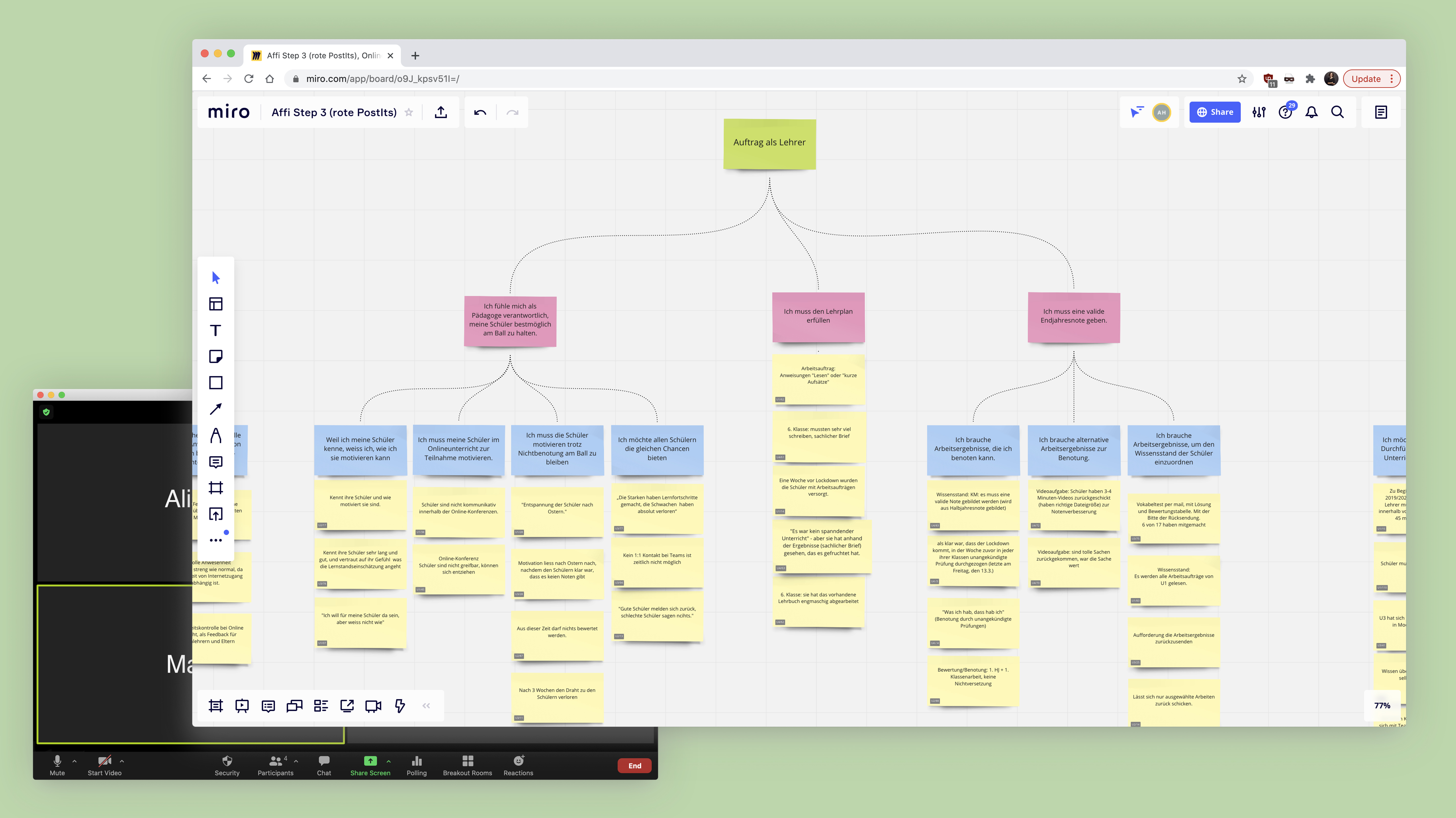Viewport: 1456px width, 818px height.
Task: Select the Affi Step 3 browser tab
Action: pyautogui.click(x=322, y=55)
